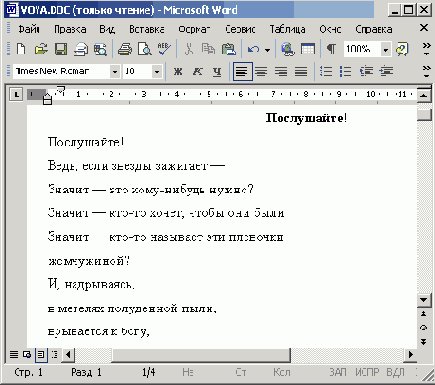Click the ИСПР status bar indicator
The width and height of the screenshot is (435, 385).
tap(367, 372)
